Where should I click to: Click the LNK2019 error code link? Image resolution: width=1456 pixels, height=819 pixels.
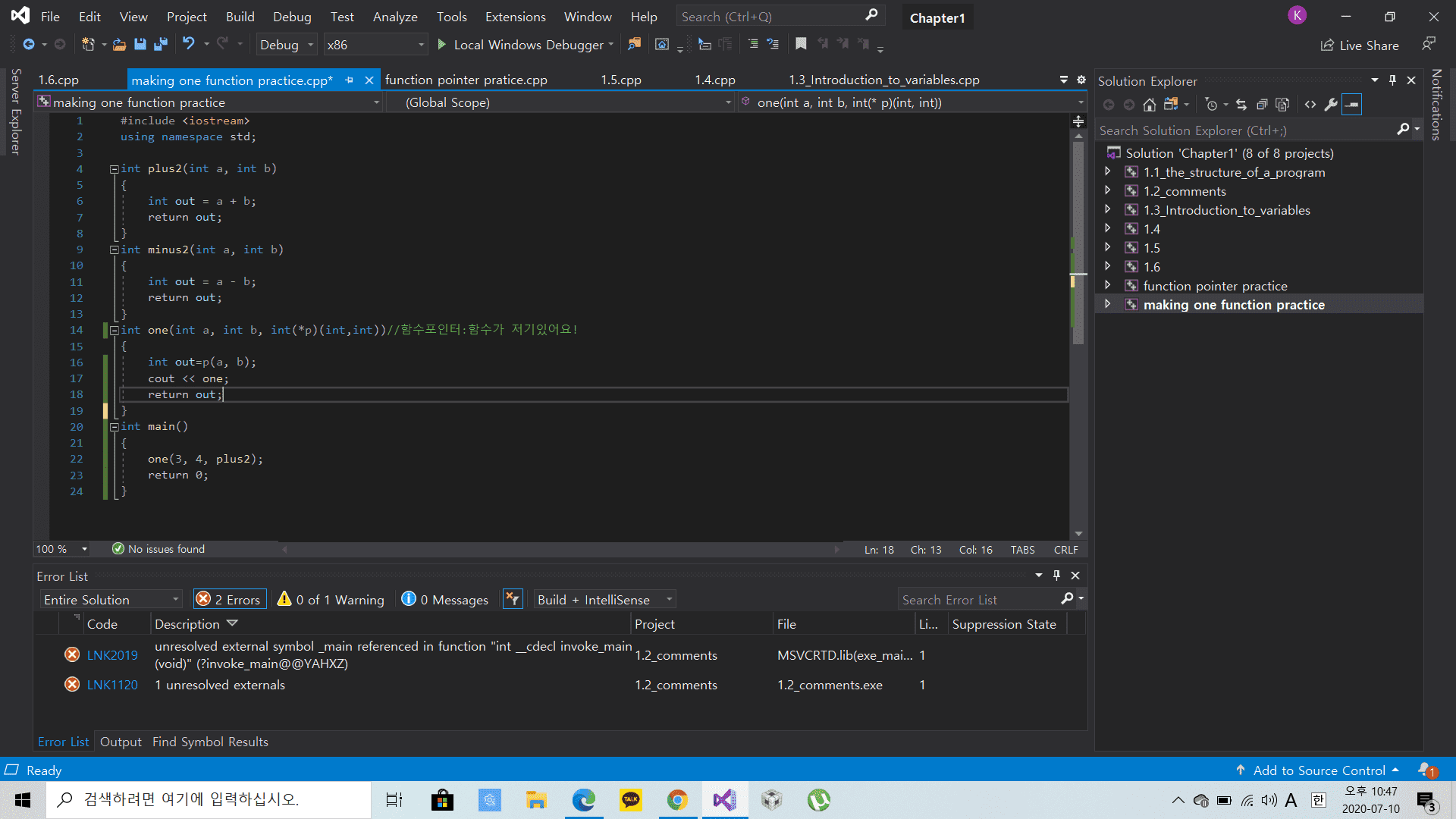(x=112, y=655)
